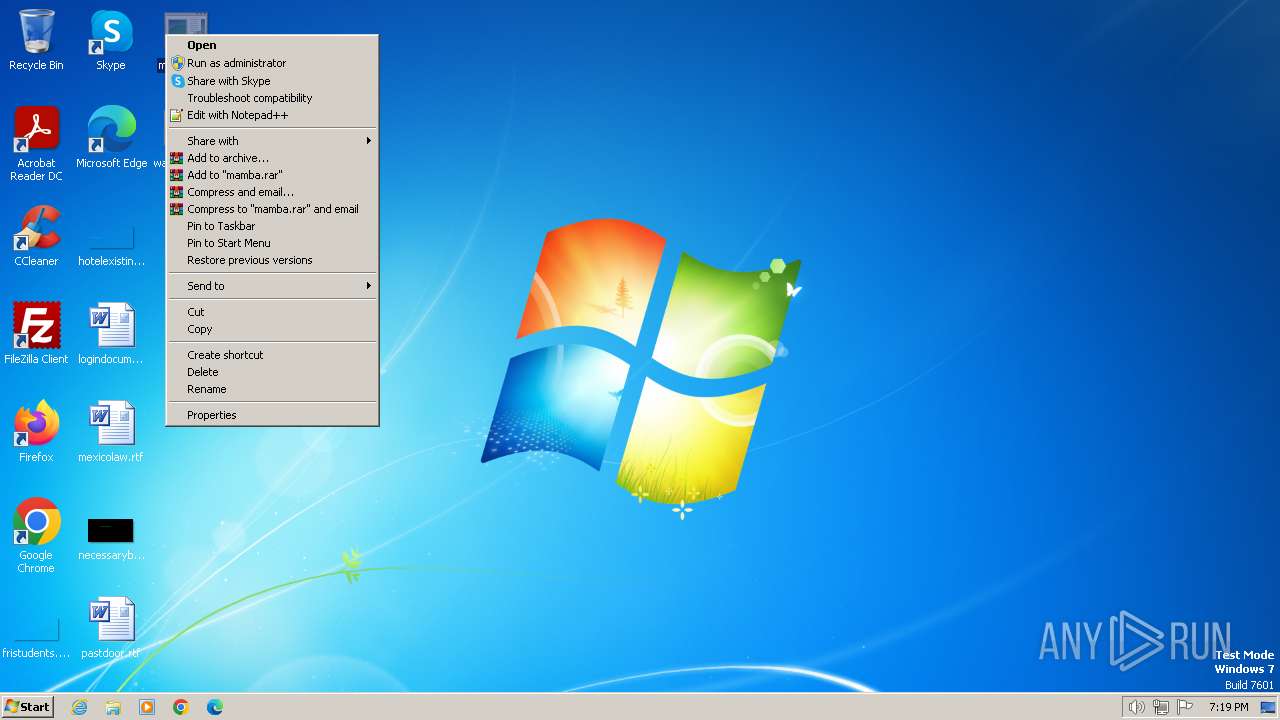Screen dimensions: 1280x720
Task: Choose Create shortcut
Action: click(x=272, y=355)
